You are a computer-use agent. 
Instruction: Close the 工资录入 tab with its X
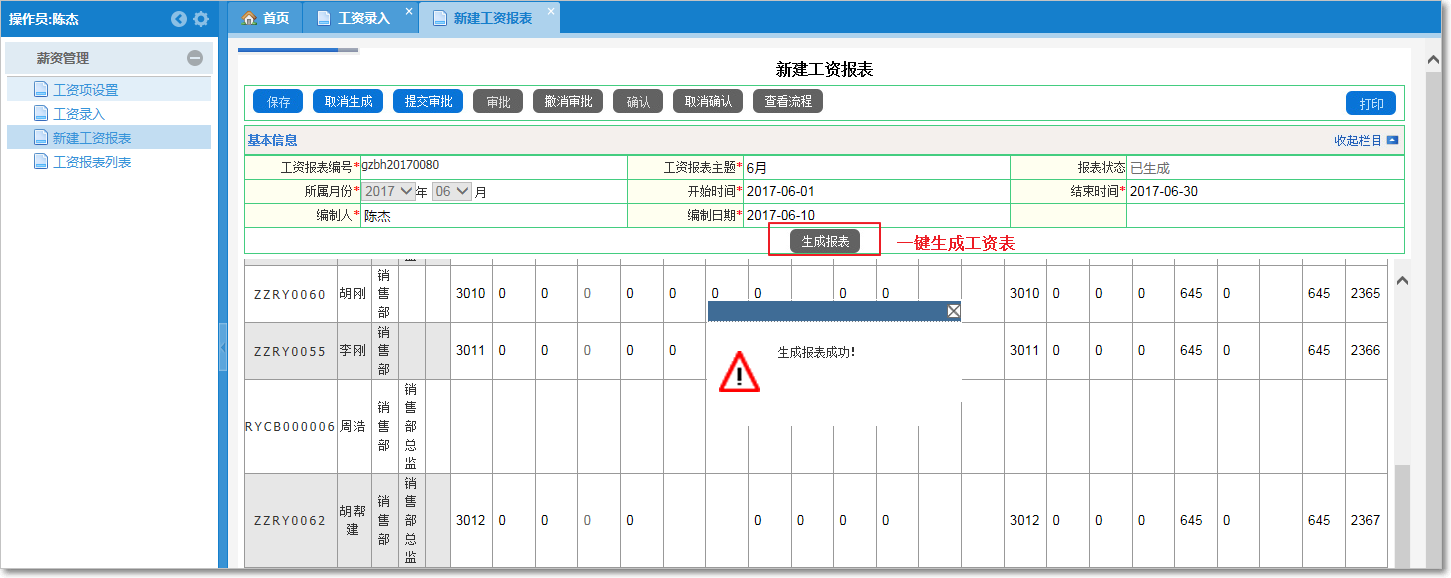pos(407,10)
